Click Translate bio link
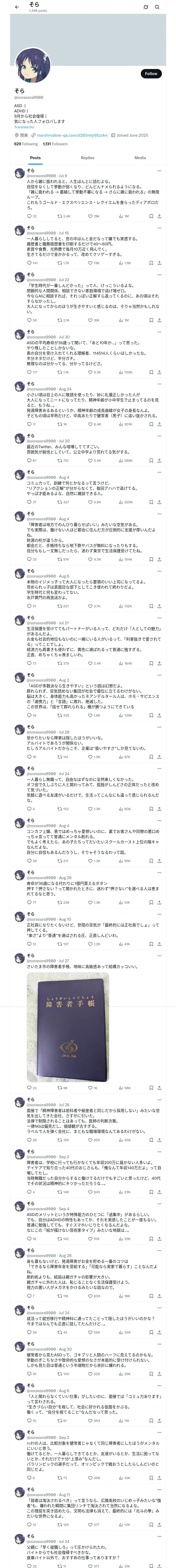 [24, 126]
